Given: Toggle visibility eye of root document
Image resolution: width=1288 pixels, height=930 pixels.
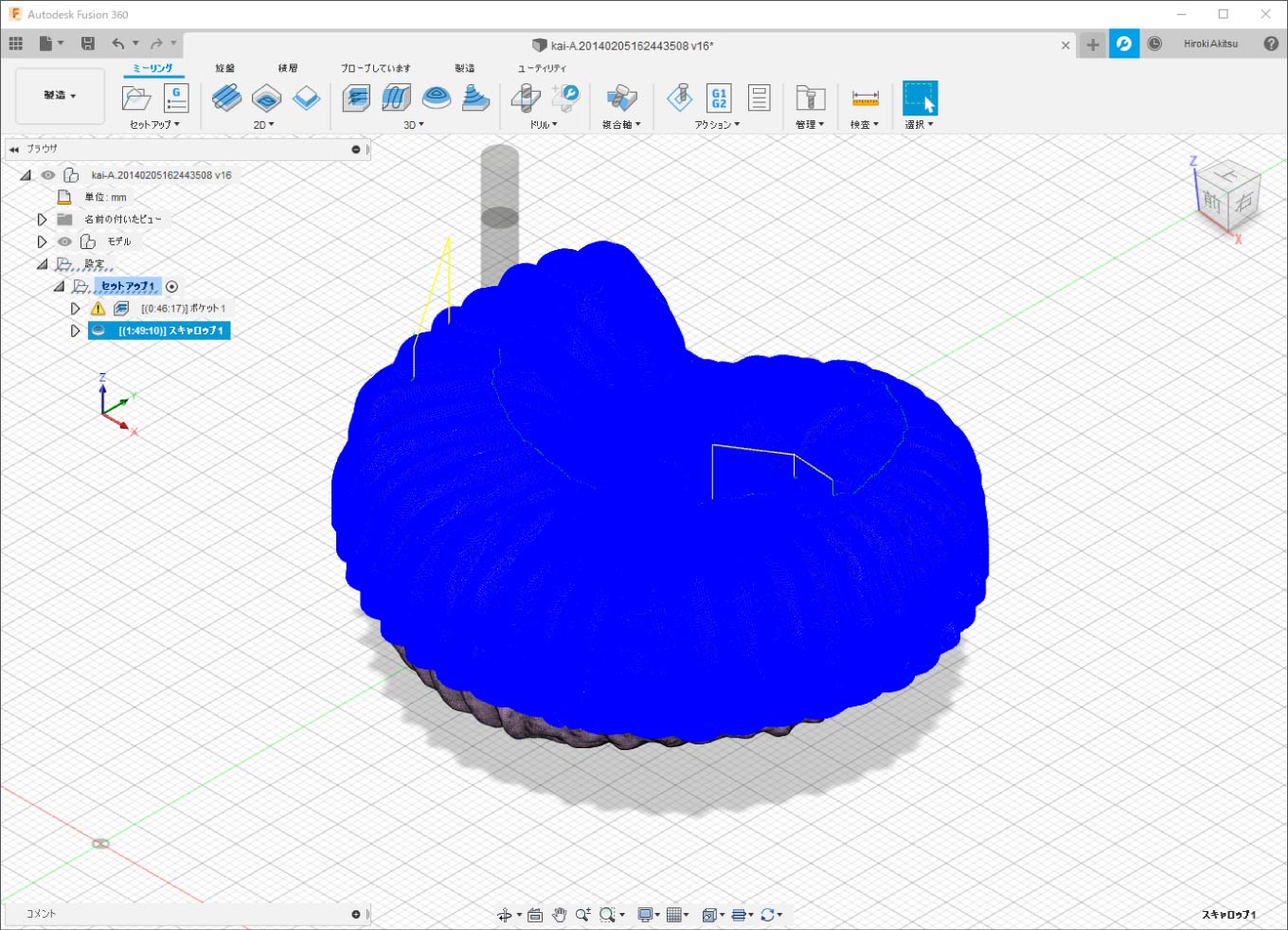Looking at the screenshot, I should point(48,175).
